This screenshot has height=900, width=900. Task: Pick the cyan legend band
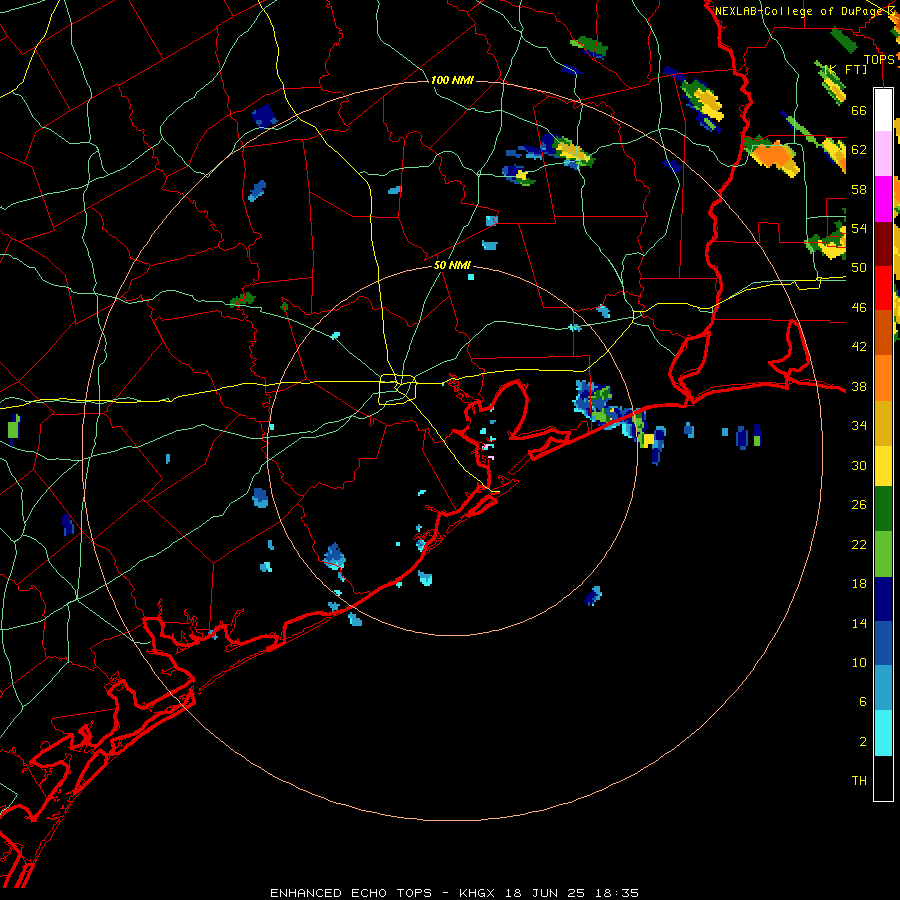point(883,733)
